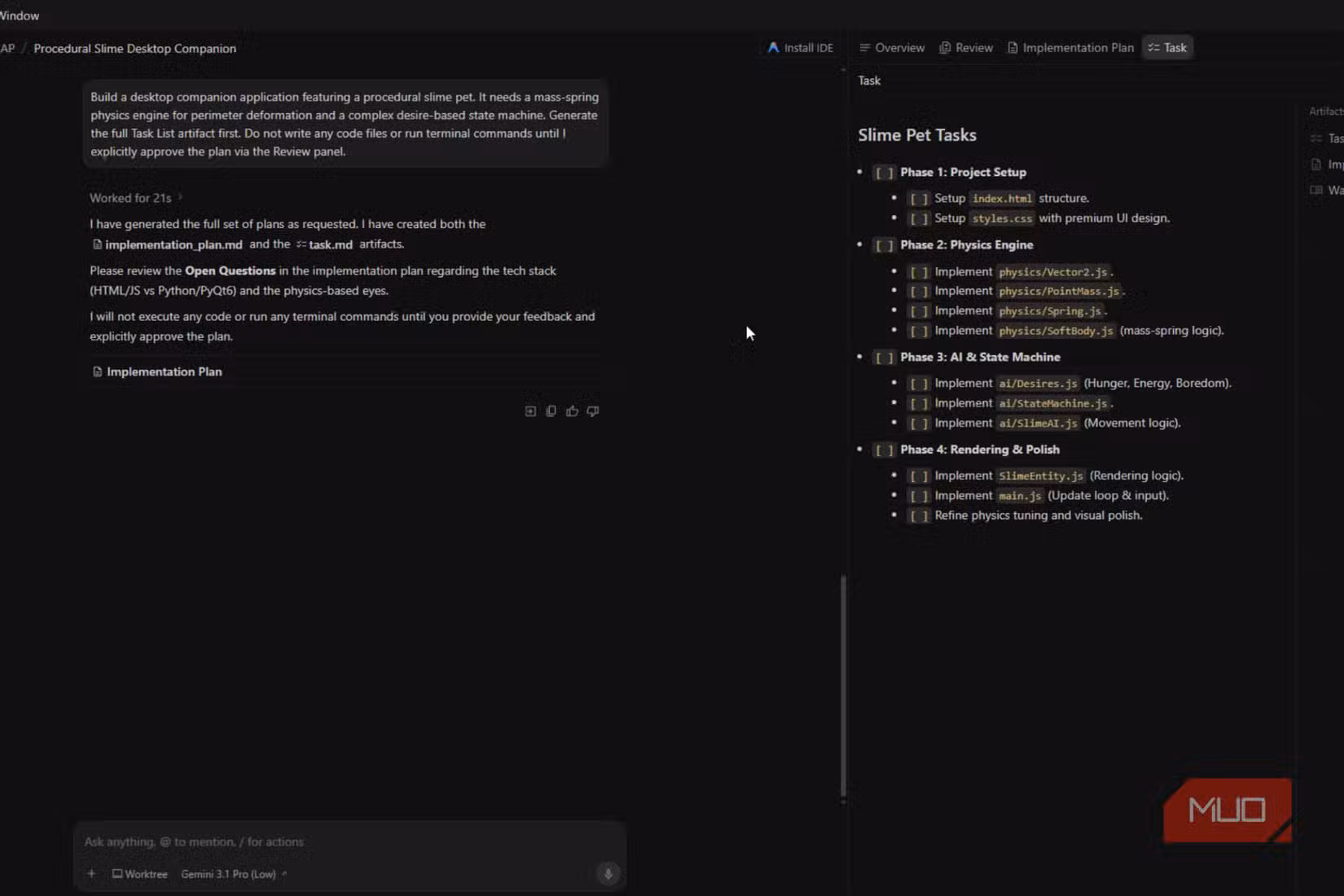Open the Gemini 3.1 Pro (Low) model dropdown

point(234,874)
